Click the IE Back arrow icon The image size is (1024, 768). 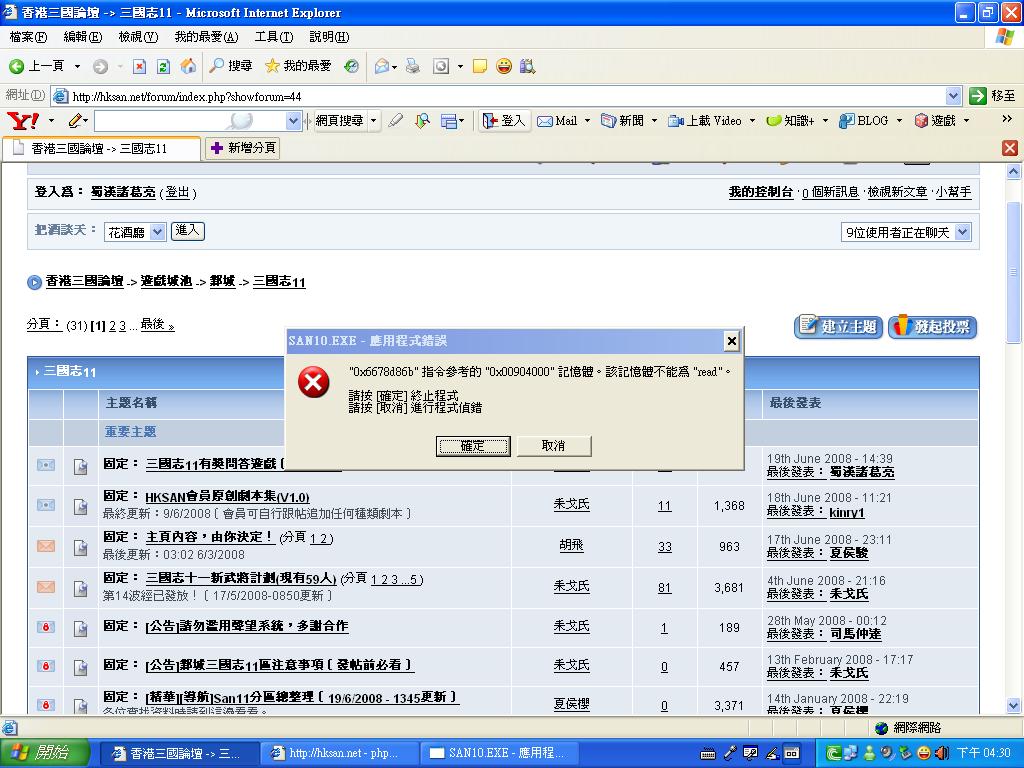pyautogui.click(x=16, y=66)
